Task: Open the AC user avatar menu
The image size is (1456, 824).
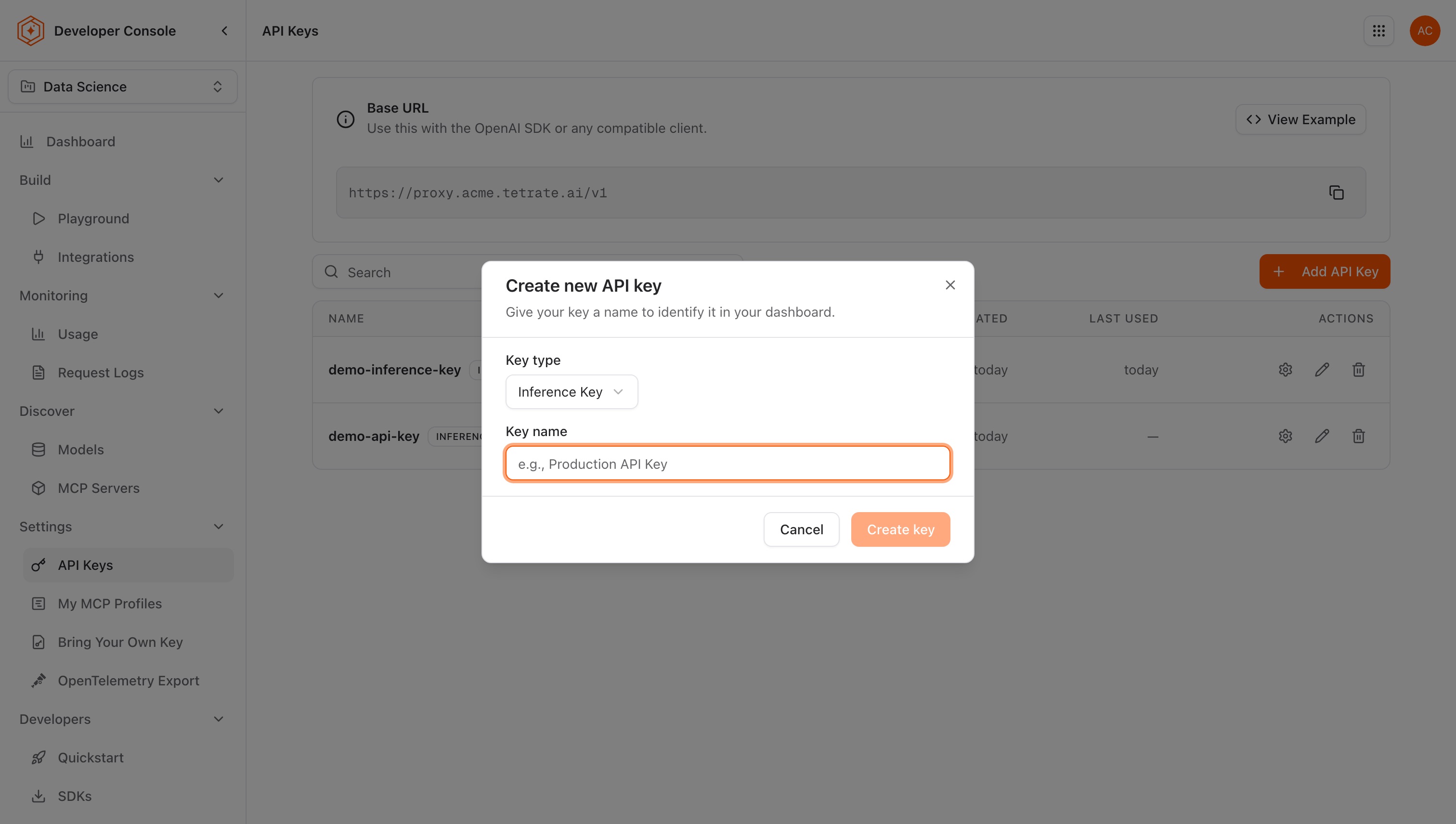Action: point(1424,30)
